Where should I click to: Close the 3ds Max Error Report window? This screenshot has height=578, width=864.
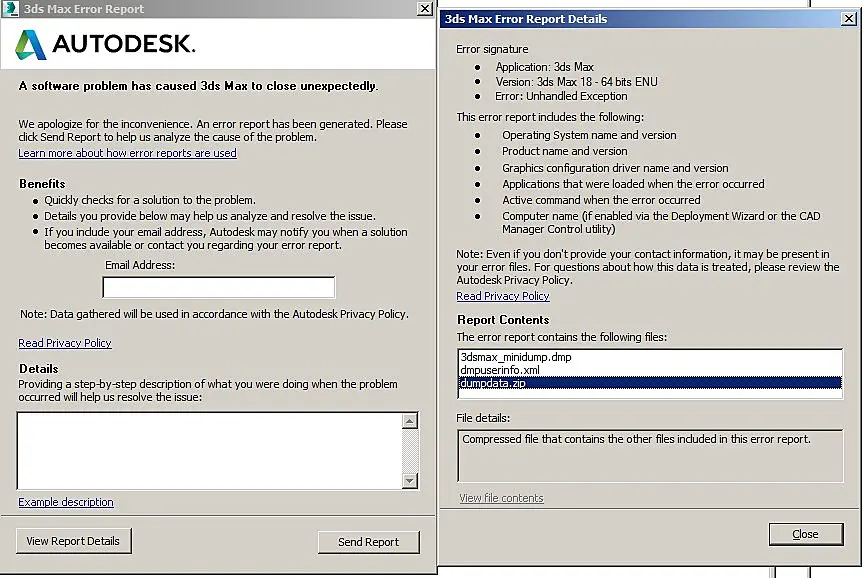coord(424,8)
